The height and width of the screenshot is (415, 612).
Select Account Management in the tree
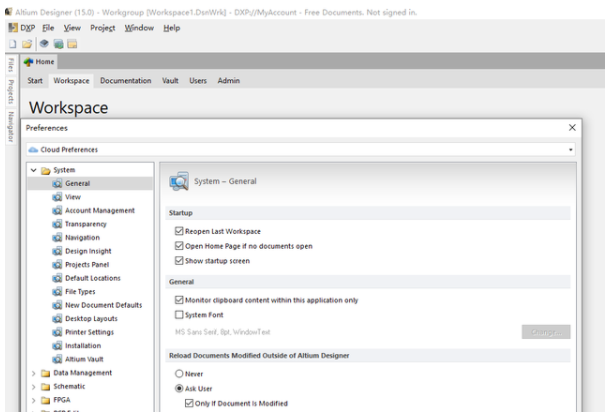point(100,211)
